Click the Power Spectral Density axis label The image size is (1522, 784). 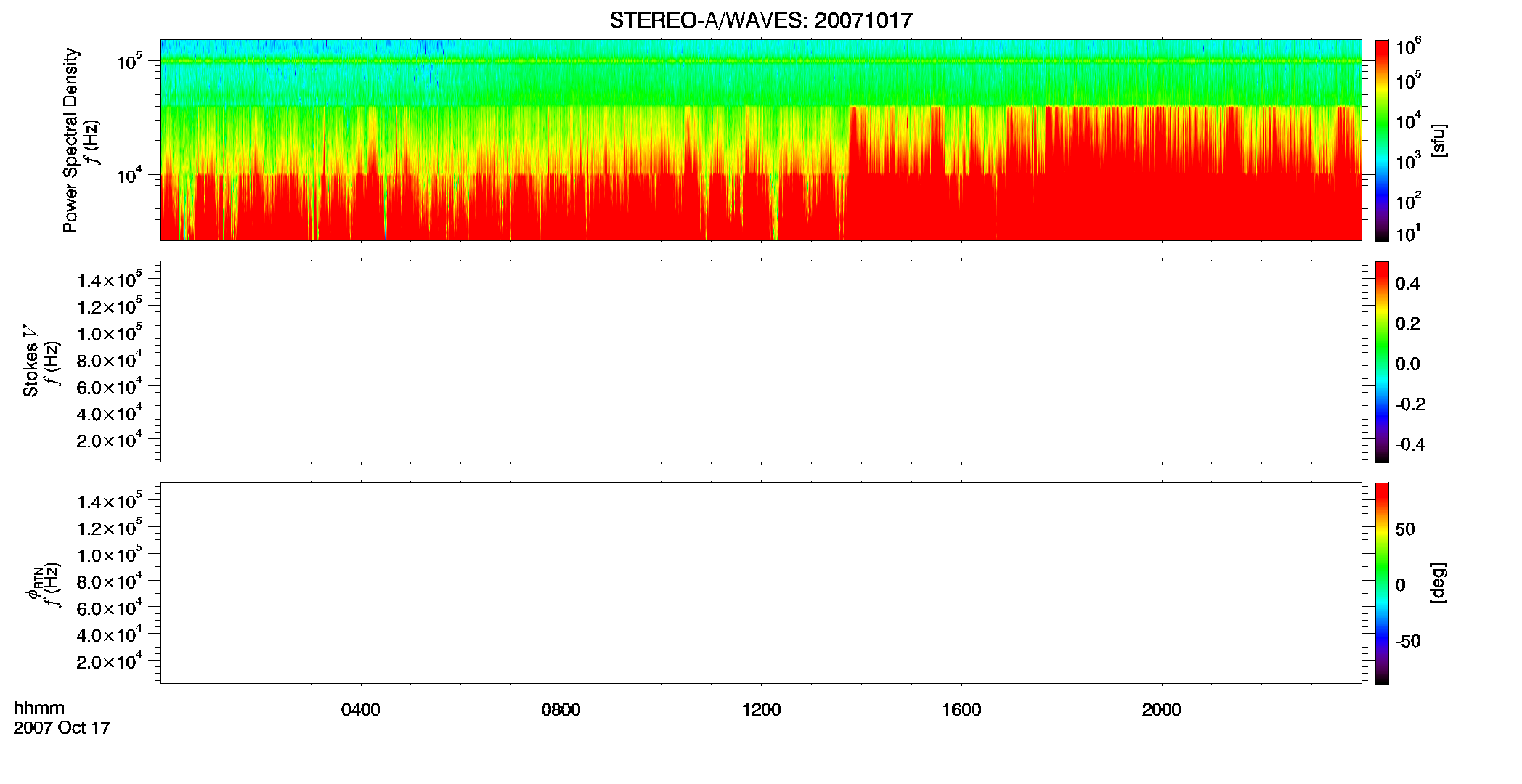click(x=70, y=140)
